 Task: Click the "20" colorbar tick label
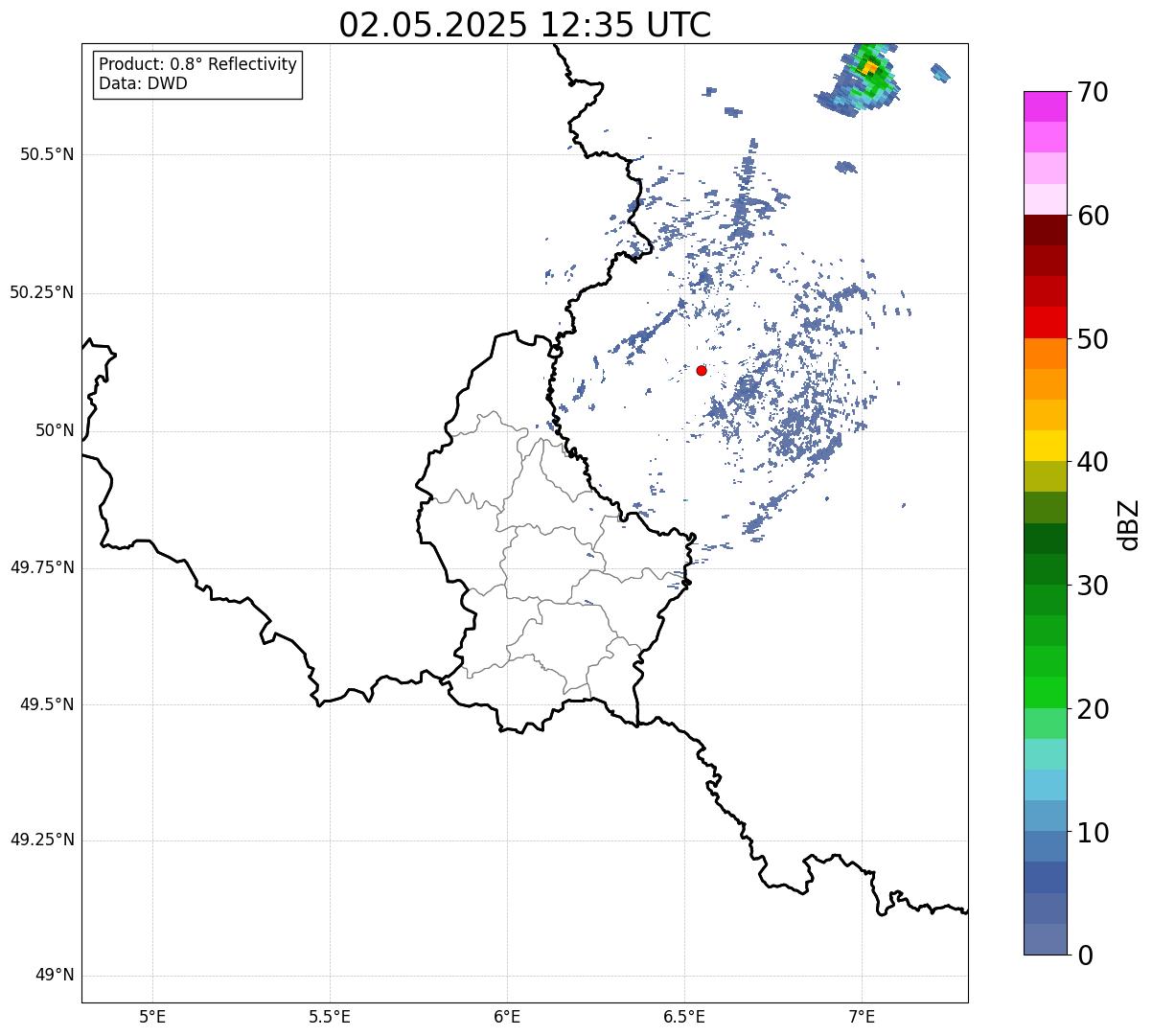[x=1093, y=709]
